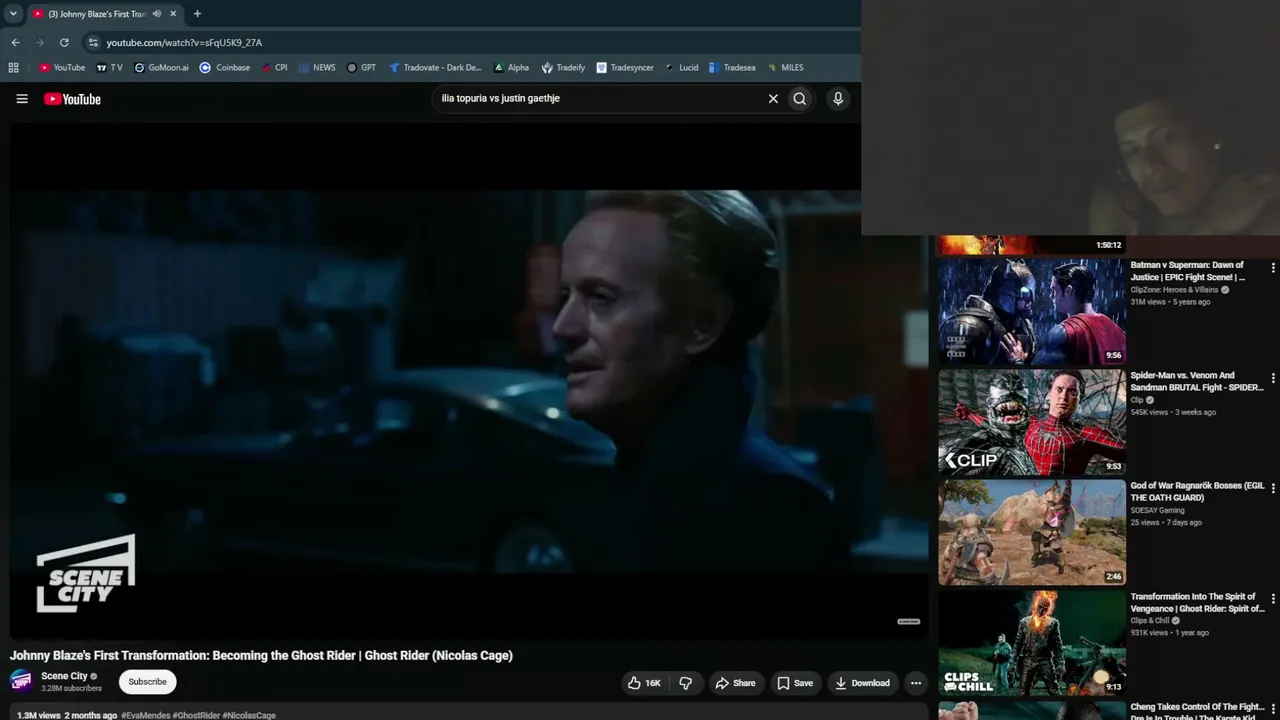This screenshot has width=1280, height=720.
Task: Open a new browser tab
Action: click(x=197, y=14)
